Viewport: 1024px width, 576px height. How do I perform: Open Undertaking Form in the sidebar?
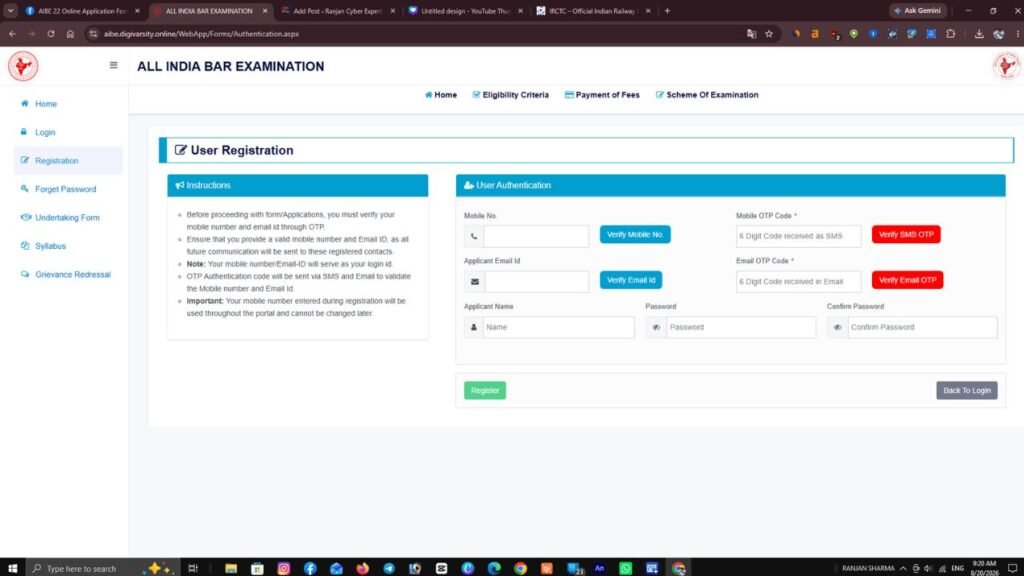(67, 217)
